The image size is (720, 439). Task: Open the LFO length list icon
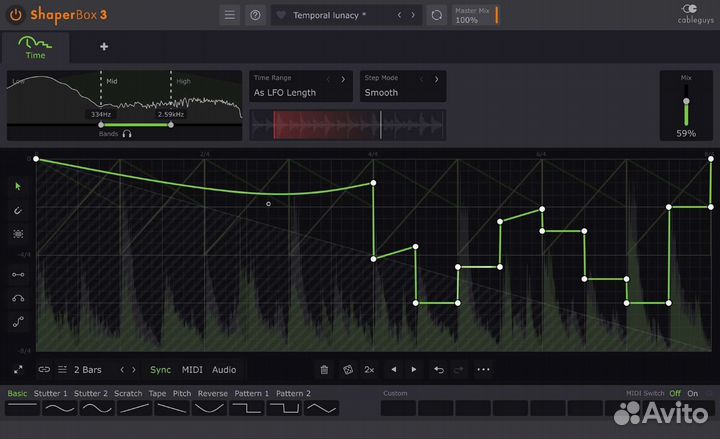pos(62,369)
